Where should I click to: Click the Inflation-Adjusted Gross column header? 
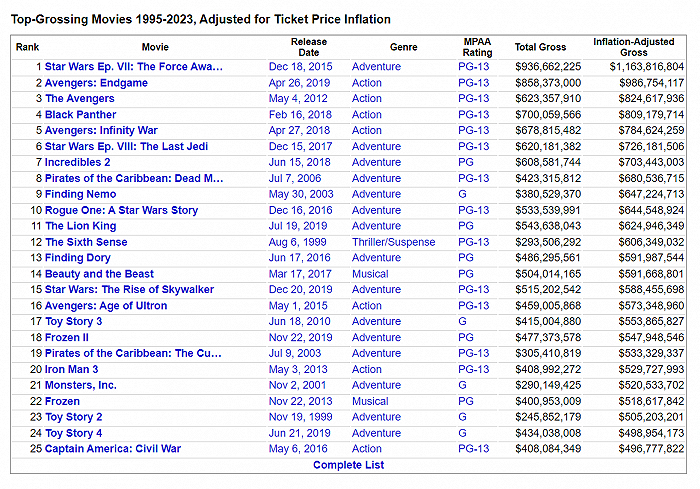pos(634,47)
